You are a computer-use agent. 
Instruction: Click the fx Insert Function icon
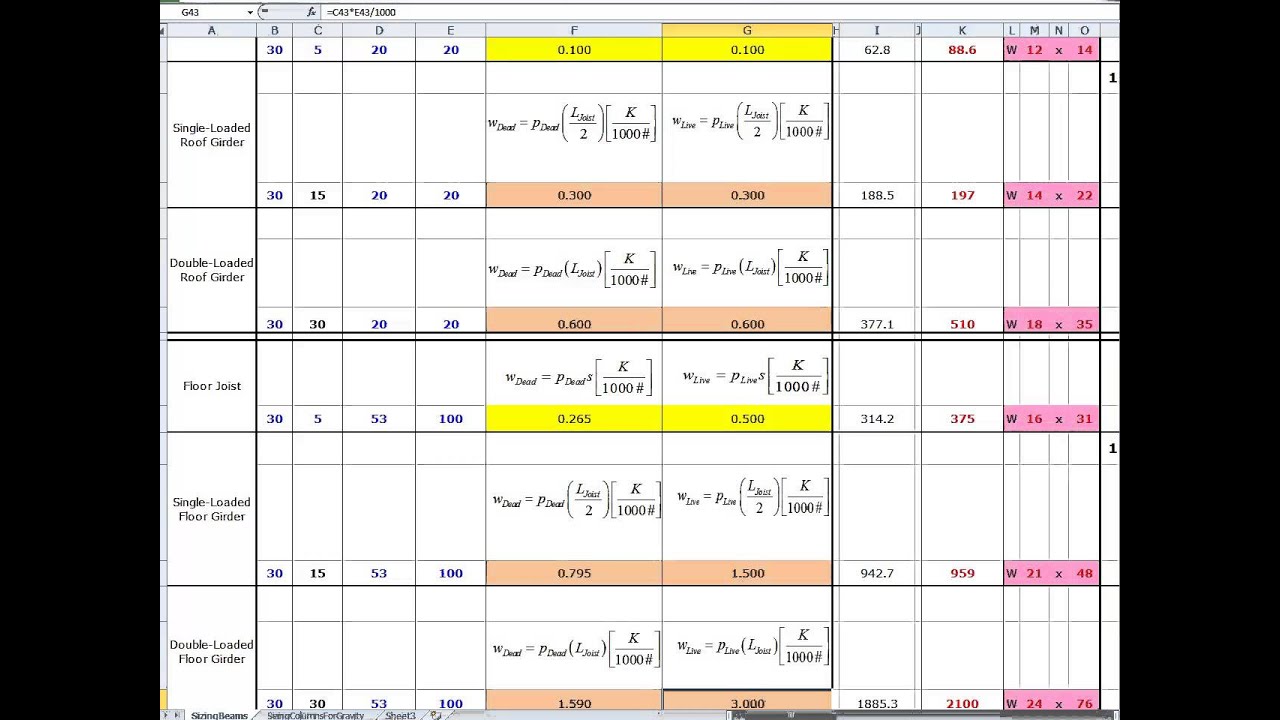click(x=312, y=12)
